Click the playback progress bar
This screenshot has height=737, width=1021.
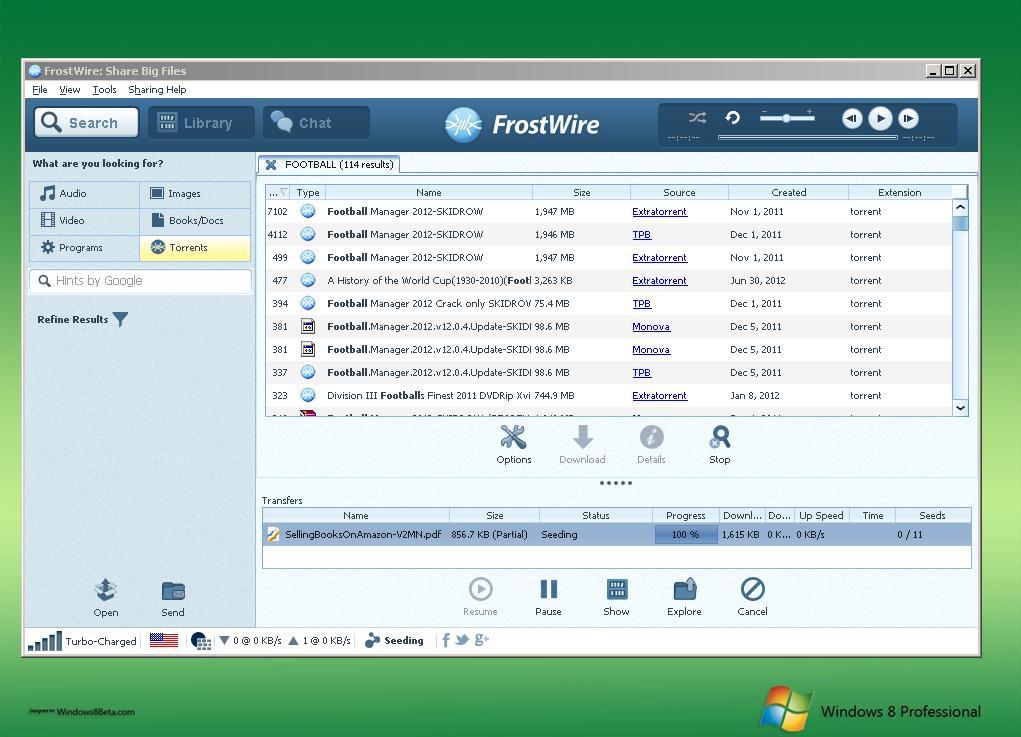click(807, 137)
